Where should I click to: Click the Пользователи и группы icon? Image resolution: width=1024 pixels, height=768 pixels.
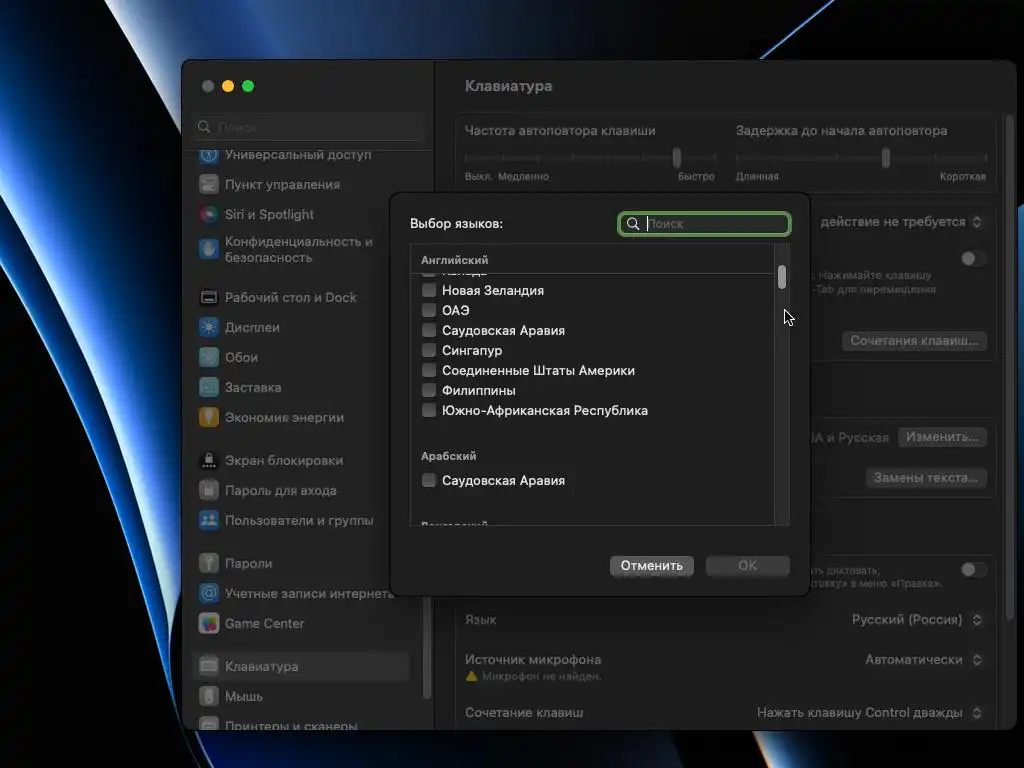(209, 521)
